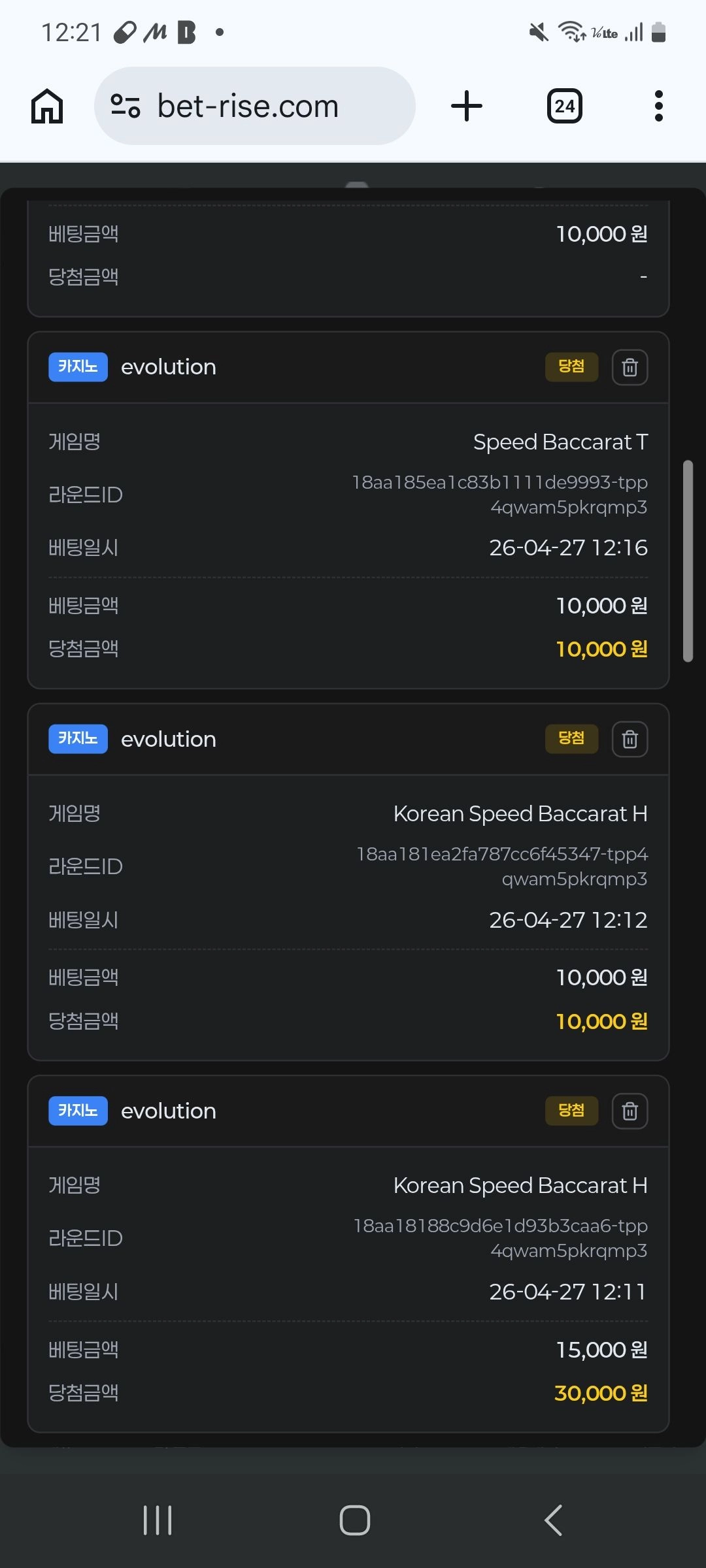Tap 당첨 badge on the 12:12 bet card
Image resolution: width=706 pixels, height=1568 pixels.
[572, 738]
